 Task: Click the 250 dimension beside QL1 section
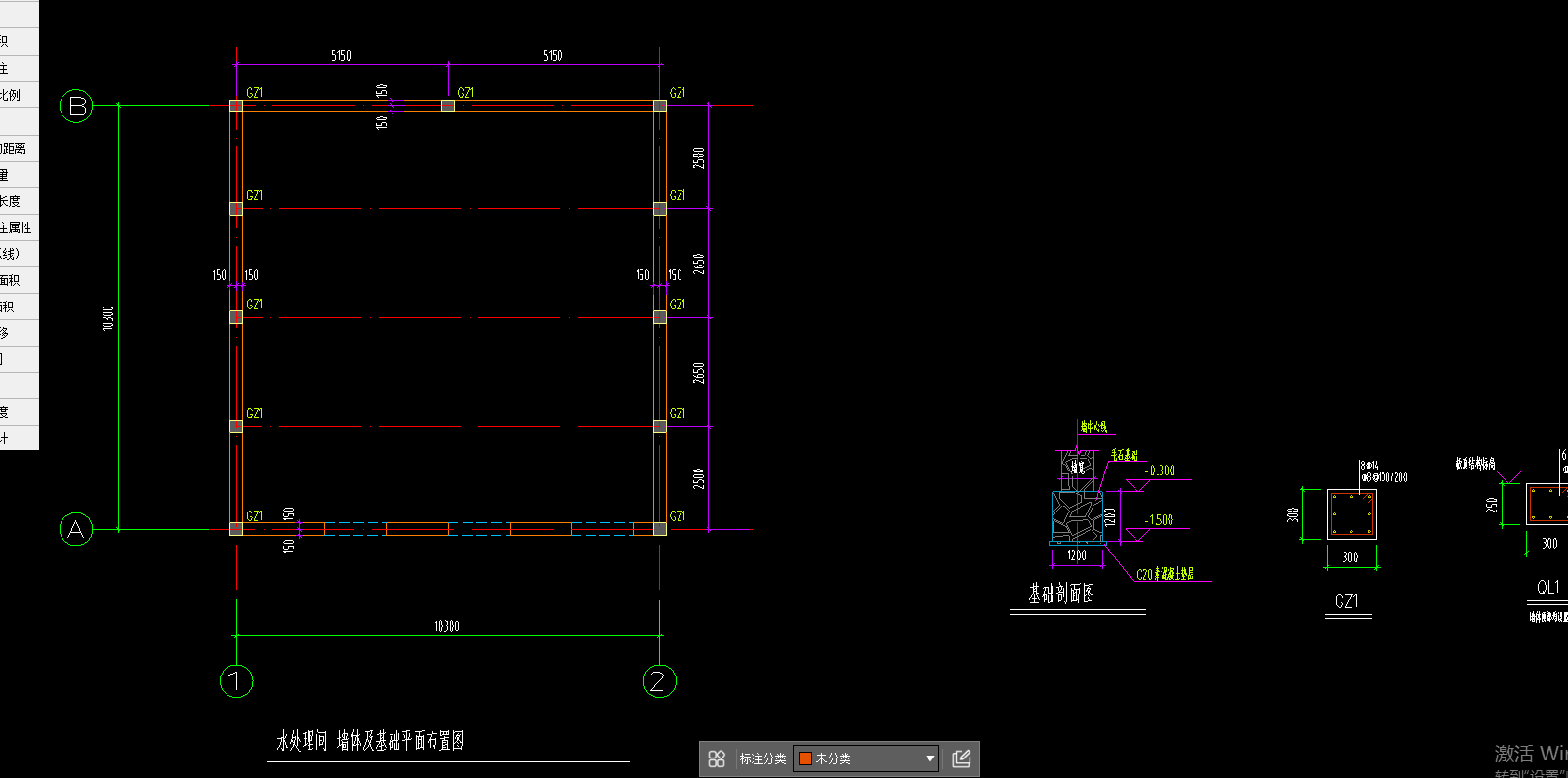click(1492, 505)
